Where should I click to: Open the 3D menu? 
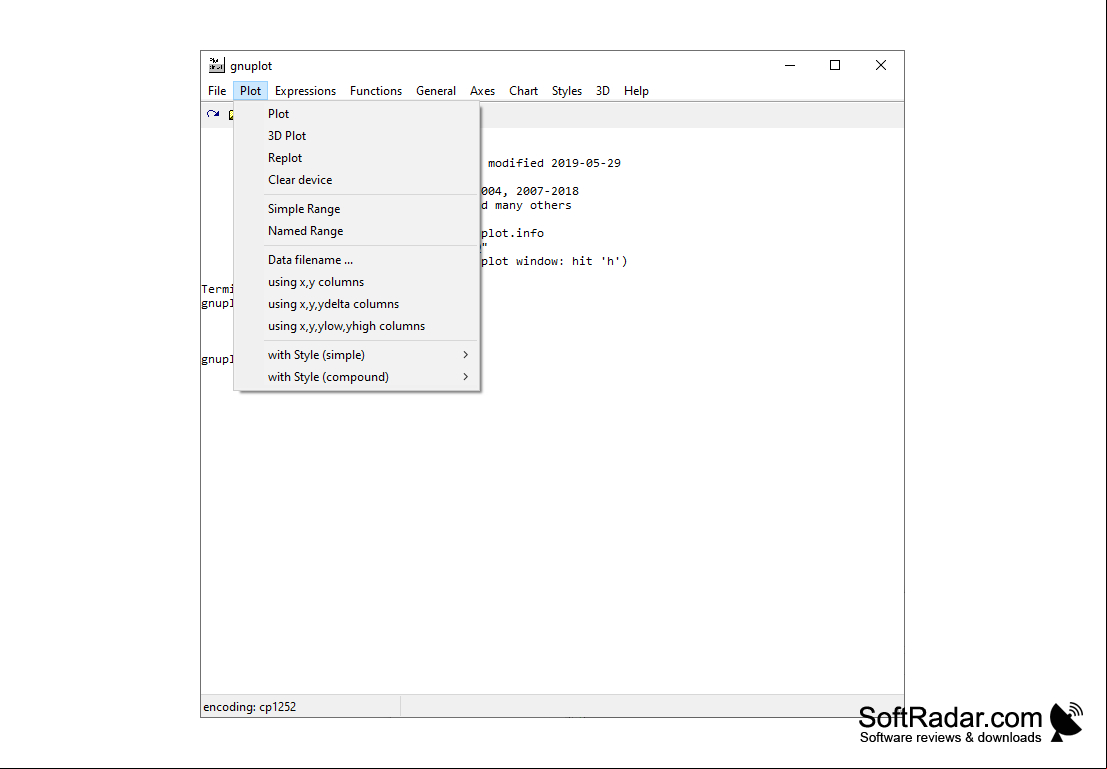pyautogui.click(x=602, y=91)
